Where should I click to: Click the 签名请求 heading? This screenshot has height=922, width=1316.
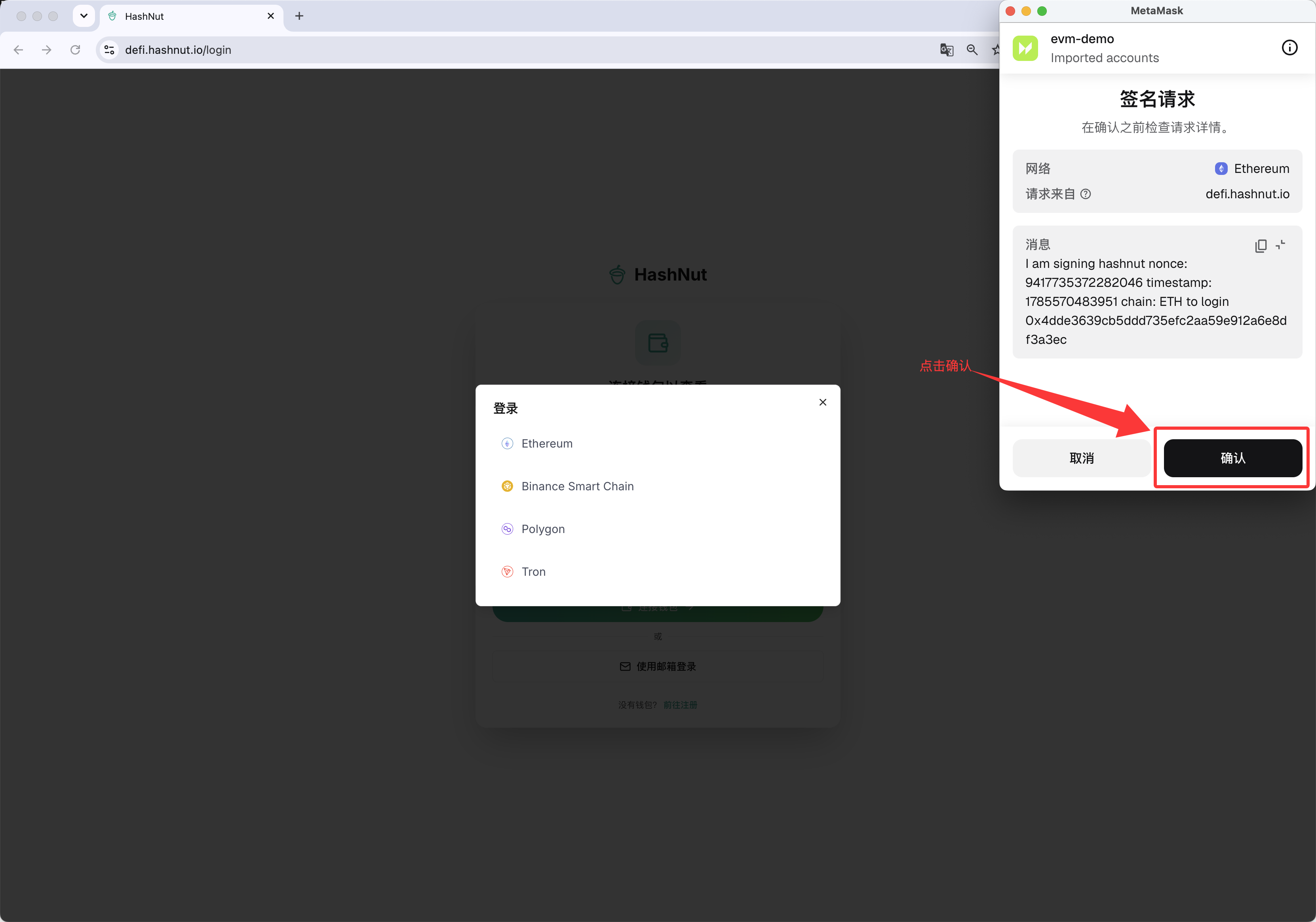(1157, 100)
